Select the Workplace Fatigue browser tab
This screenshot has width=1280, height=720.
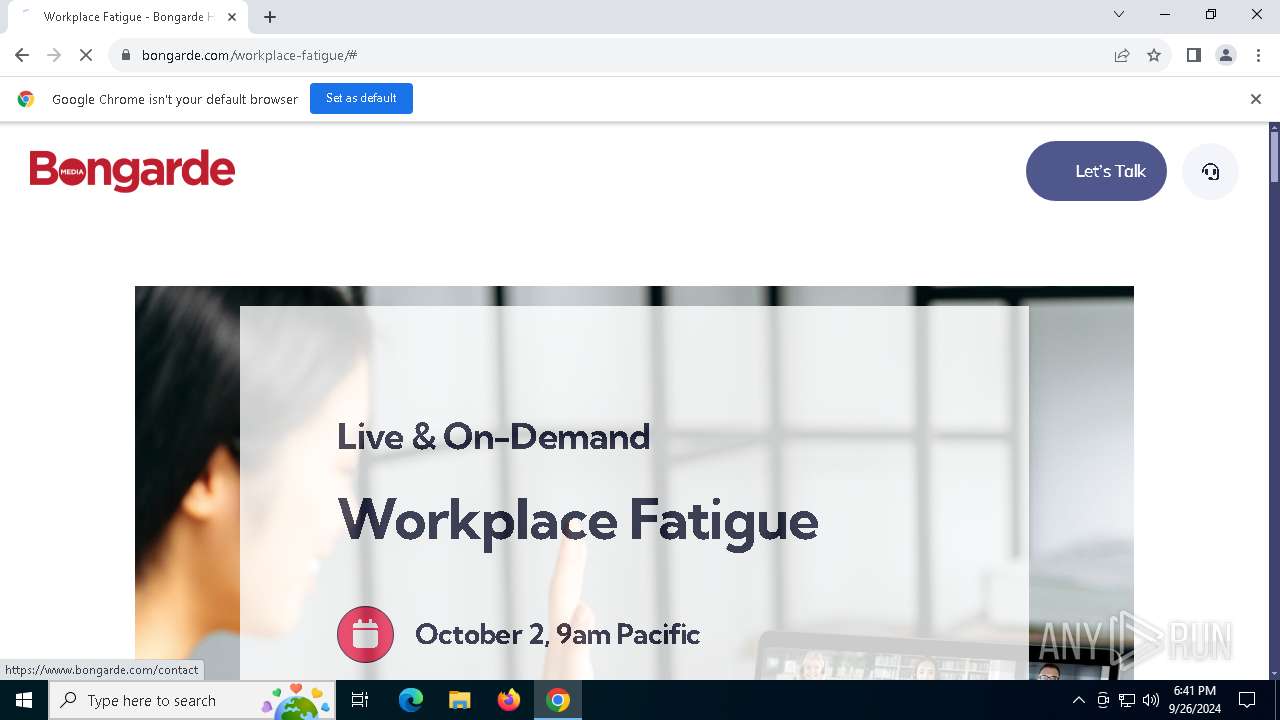(x=128, y=17)
